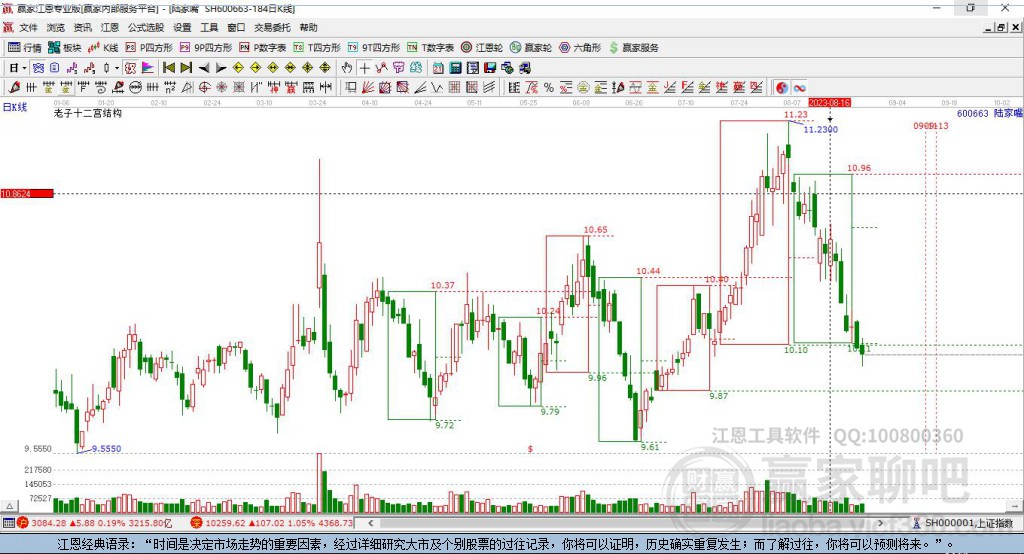Jump to first bar with skip-start icon
This screenshot has height=554, width=1024.
click(x=168, y=68)
